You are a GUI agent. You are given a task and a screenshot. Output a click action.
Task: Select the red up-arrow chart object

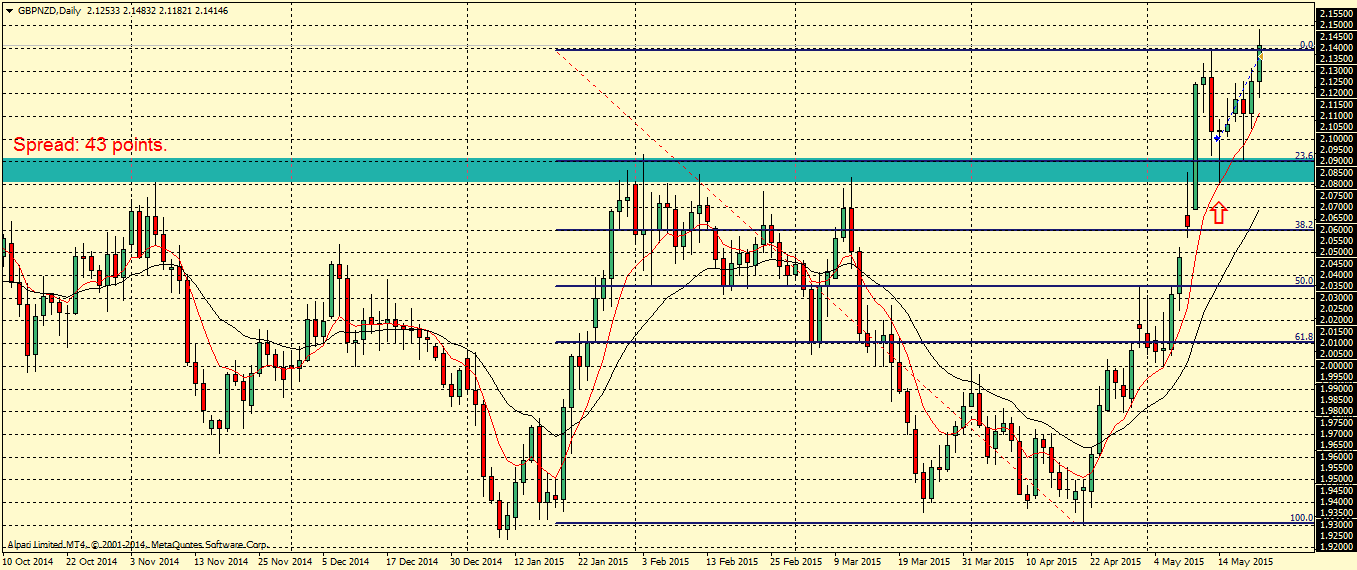[1218, 212]
